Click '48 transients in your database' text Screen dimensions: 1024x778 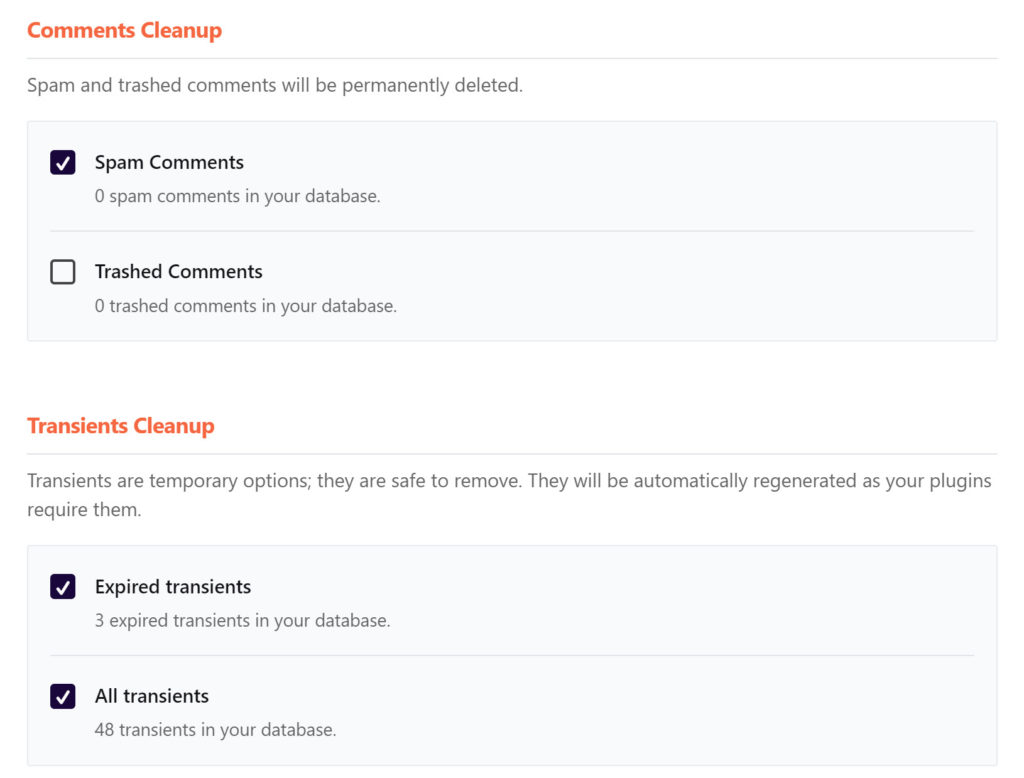(x=216, y=730)
